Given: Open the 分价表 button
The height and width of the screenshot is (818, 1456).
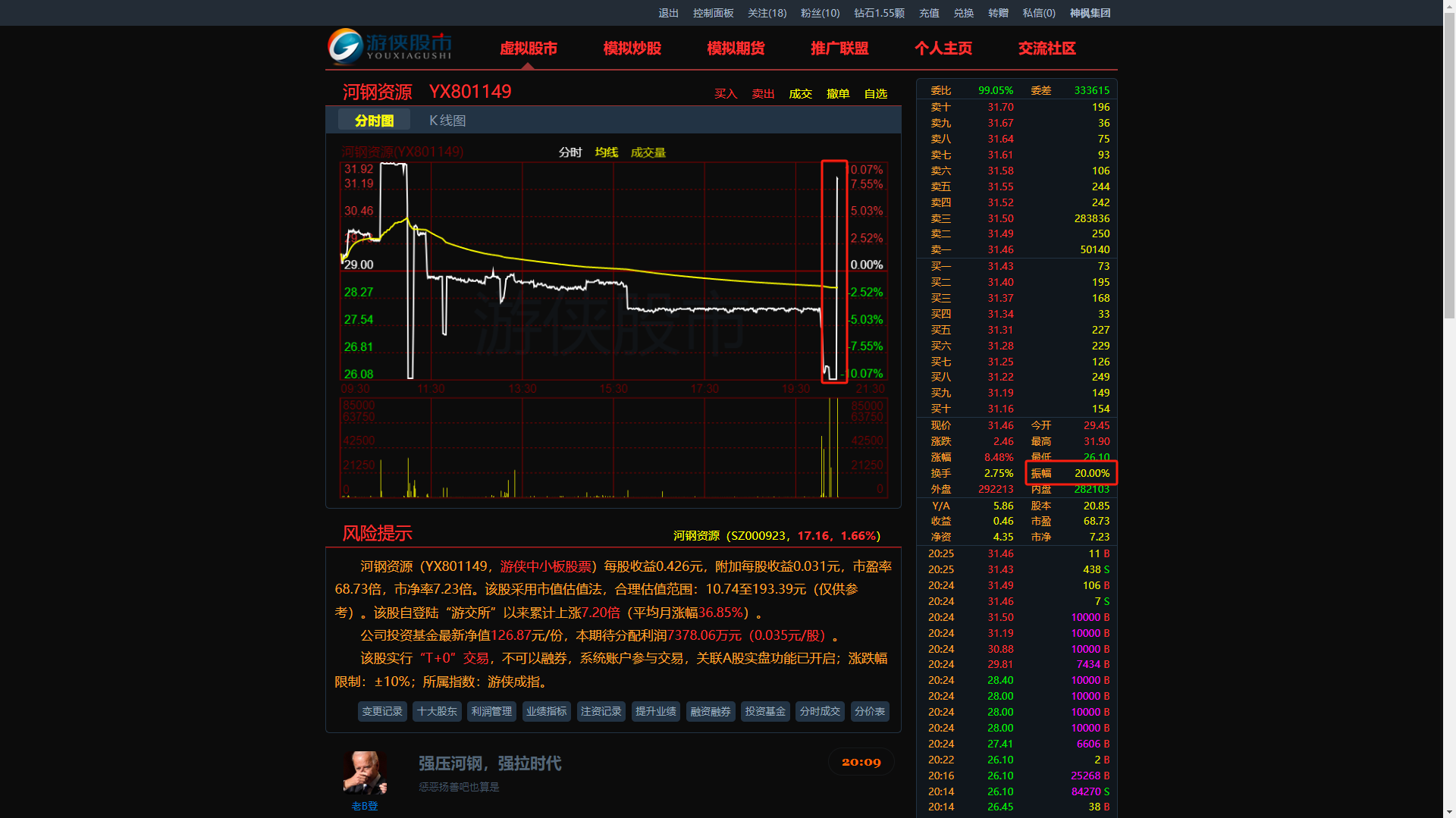Looking at the screenshot, I should 869,711.
